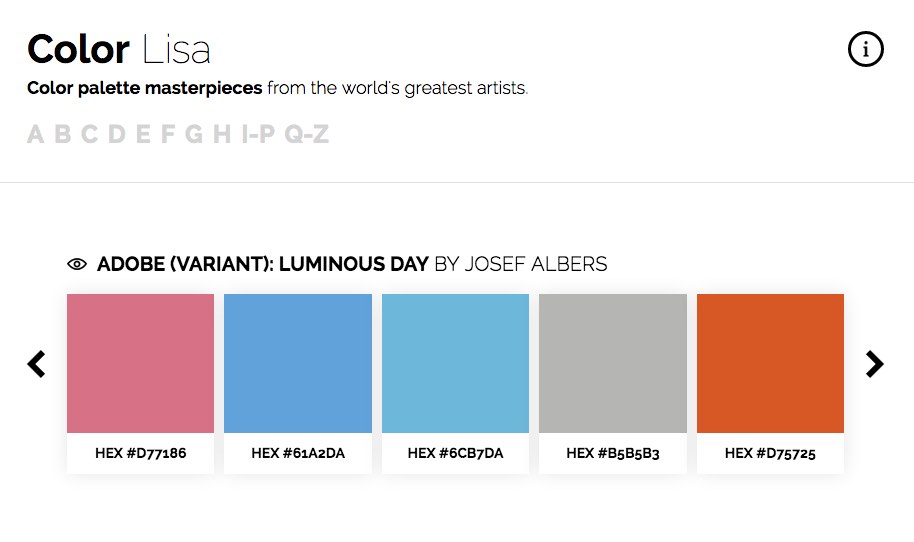
Task: Open the info circle icon
Action: tap(865, 48)
